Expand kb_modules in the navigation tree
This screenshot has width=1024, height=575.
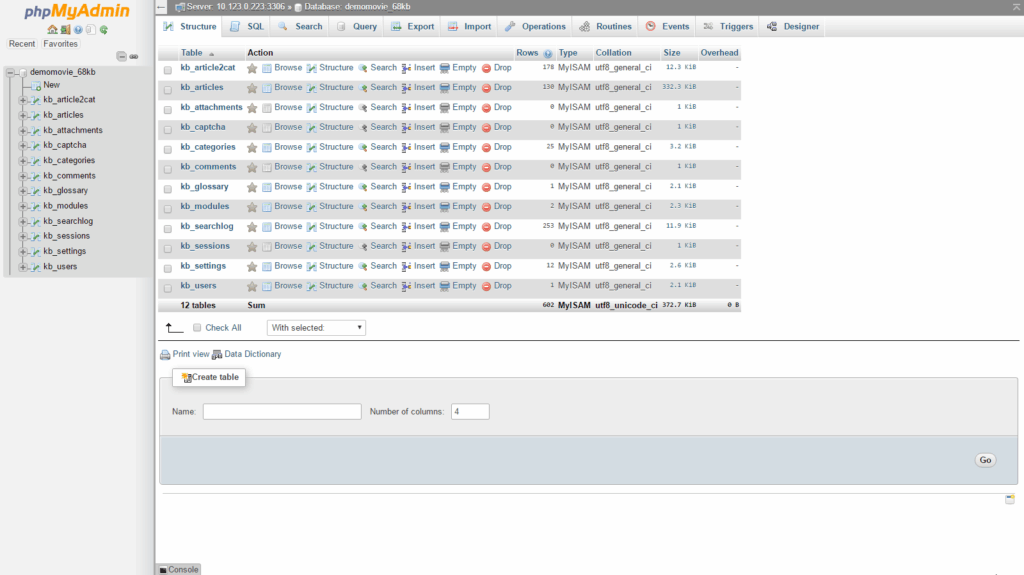pos(22,206)
